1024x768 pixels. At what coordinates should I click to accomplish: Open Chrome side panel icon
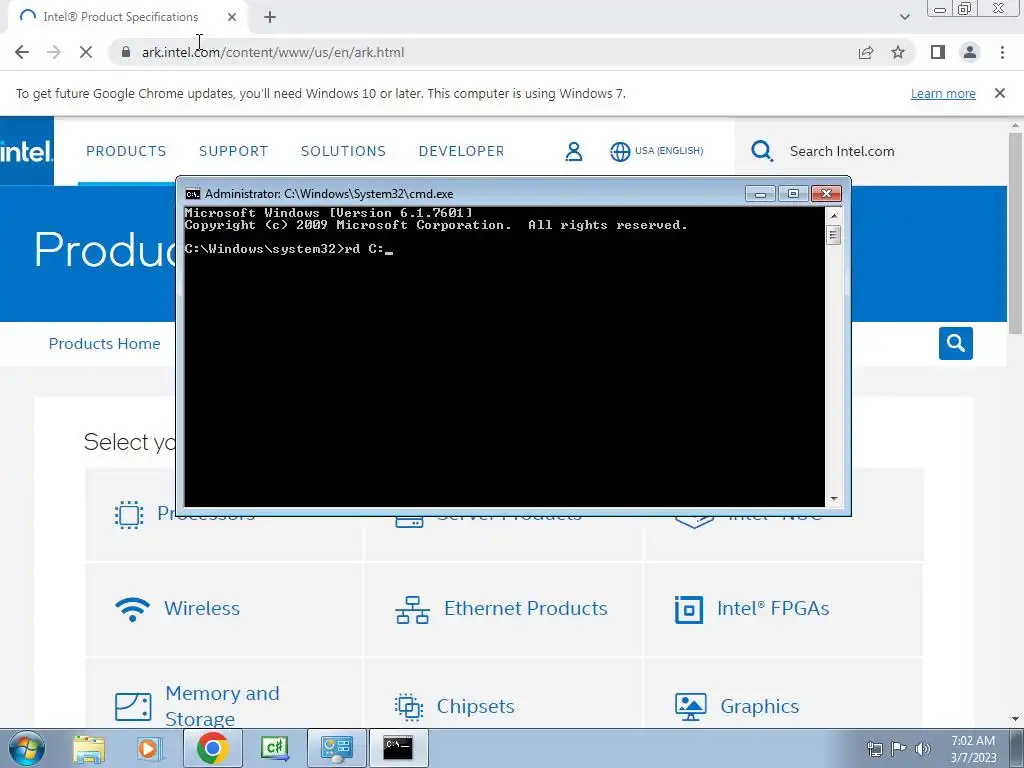pyautogui.click(x=938, y=52)
